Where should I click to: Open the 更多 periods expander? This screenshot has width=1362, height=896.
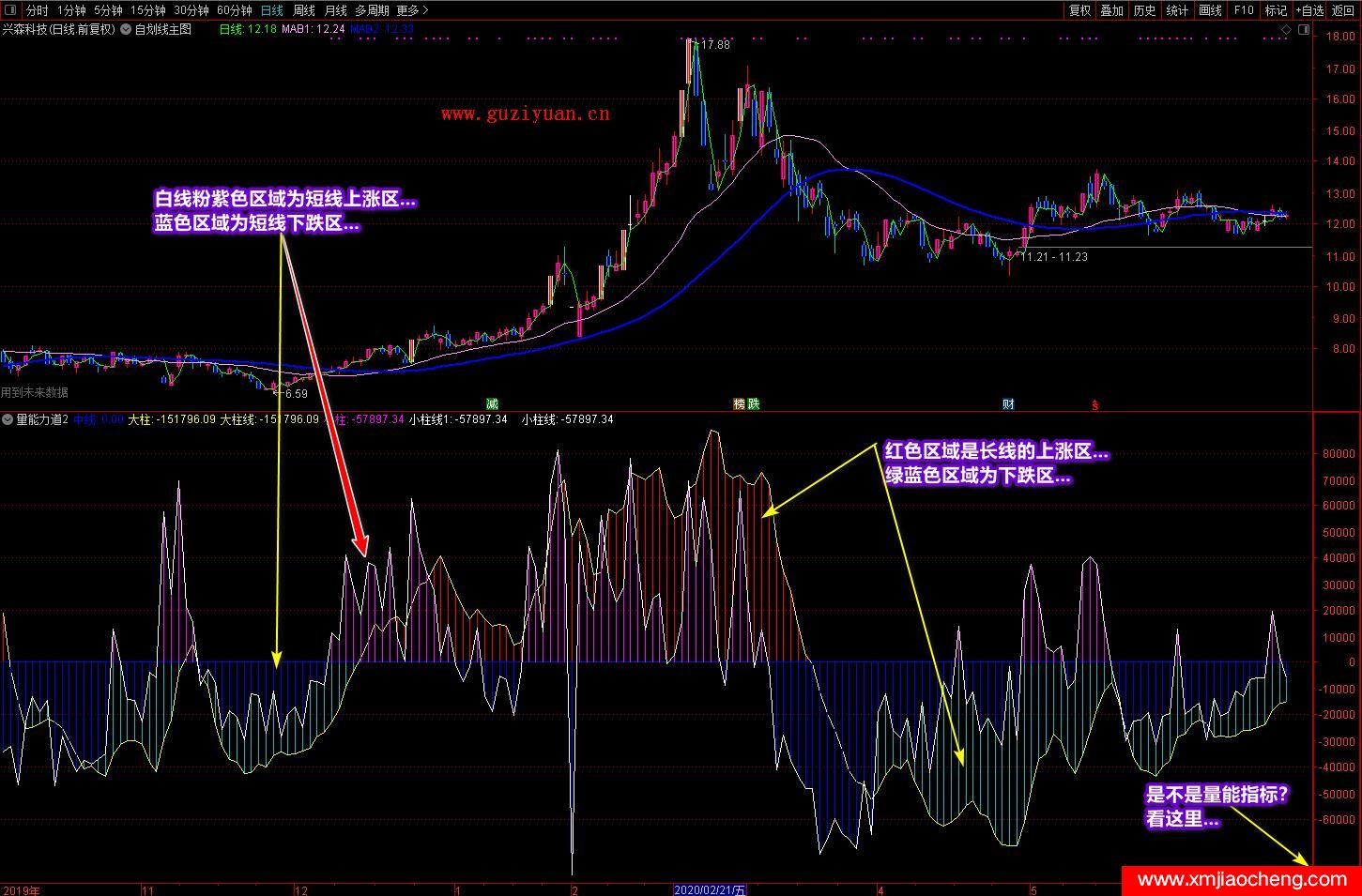click(x=412, y=10)
